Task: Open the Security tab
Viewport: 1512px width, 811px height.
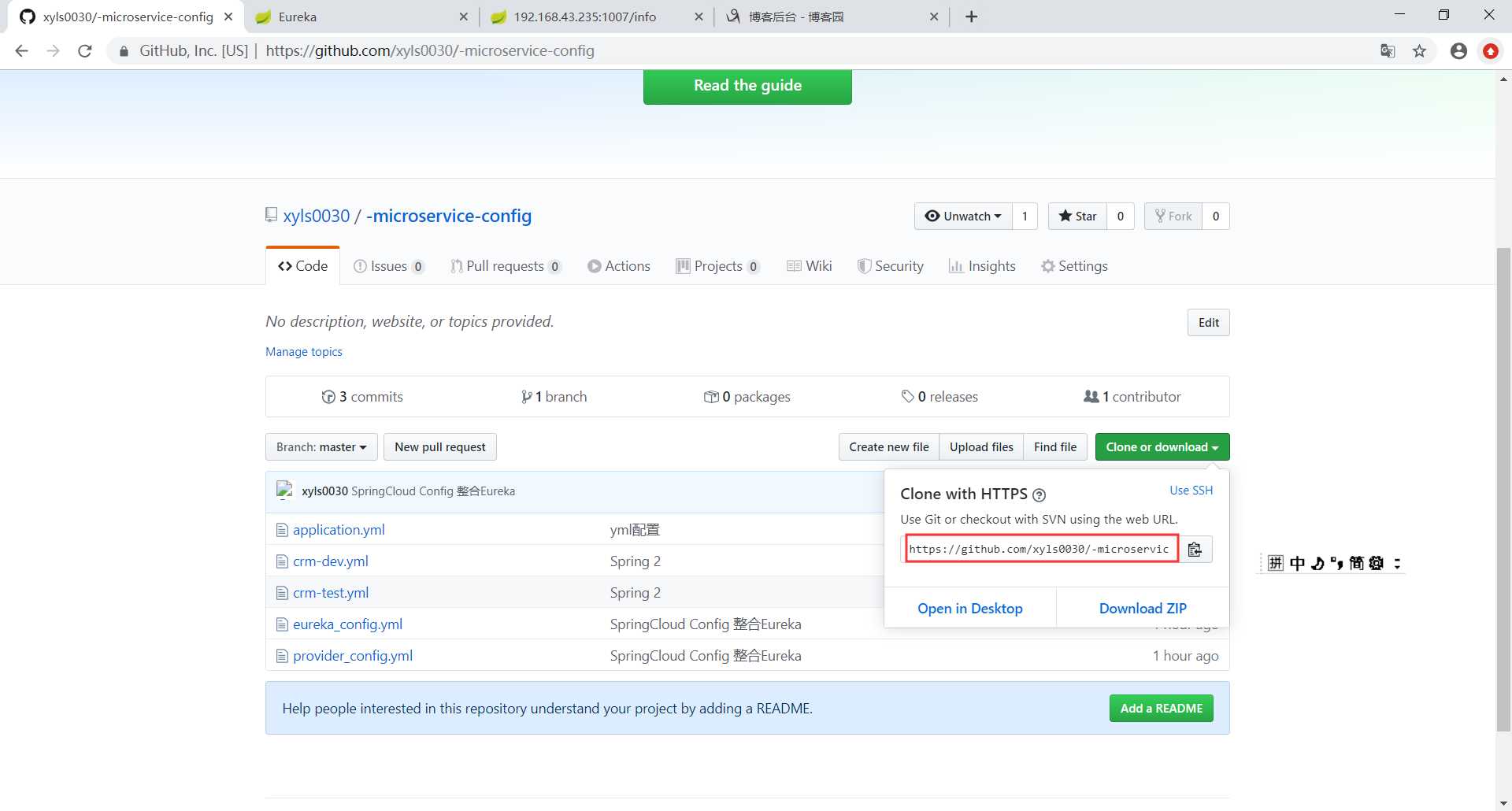Action: click(x=891, y=266)
